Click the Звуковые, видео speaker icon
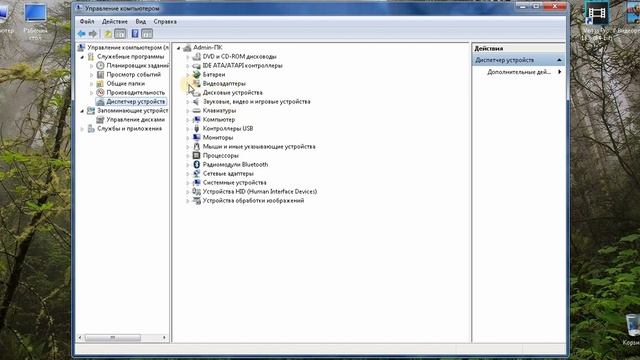Image resolution: width=640 pixels, height=360 pixels. [x=196, y=102]
